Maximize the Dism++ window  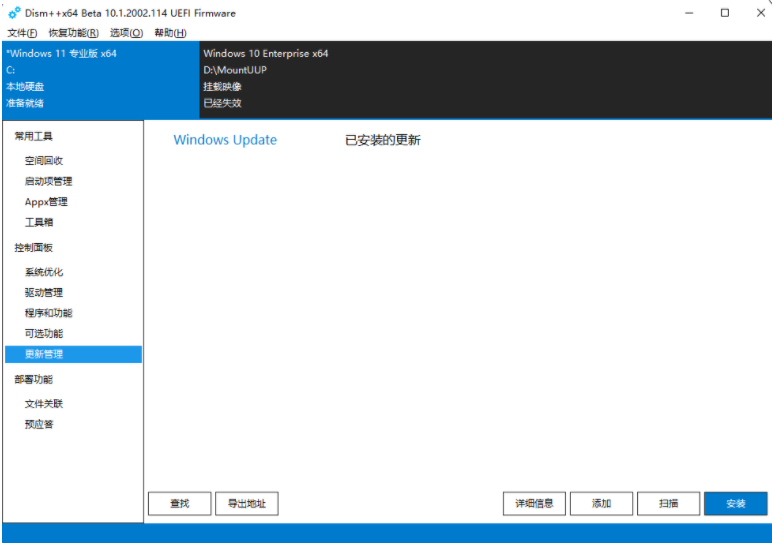point(725,13)
